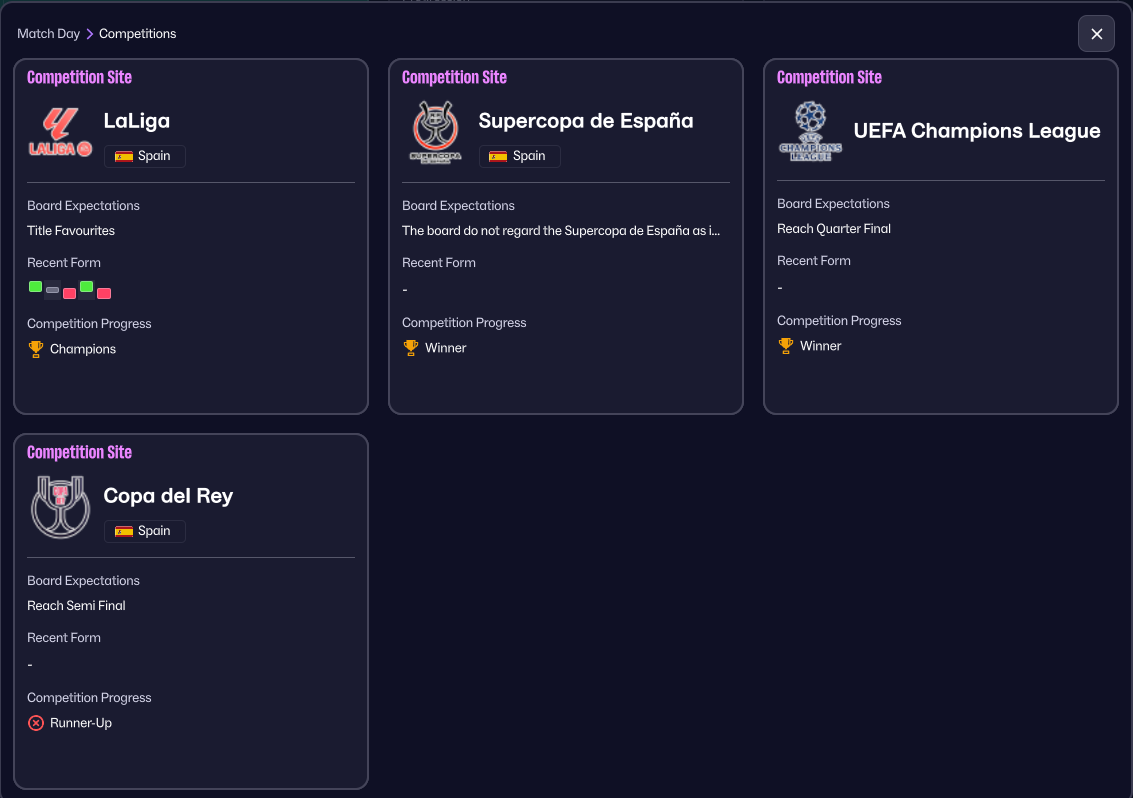This screenshot has height=798, width=1133.
Task: Click the UEFA Champions League Winner trophy icon
Action: click(786, 346)
